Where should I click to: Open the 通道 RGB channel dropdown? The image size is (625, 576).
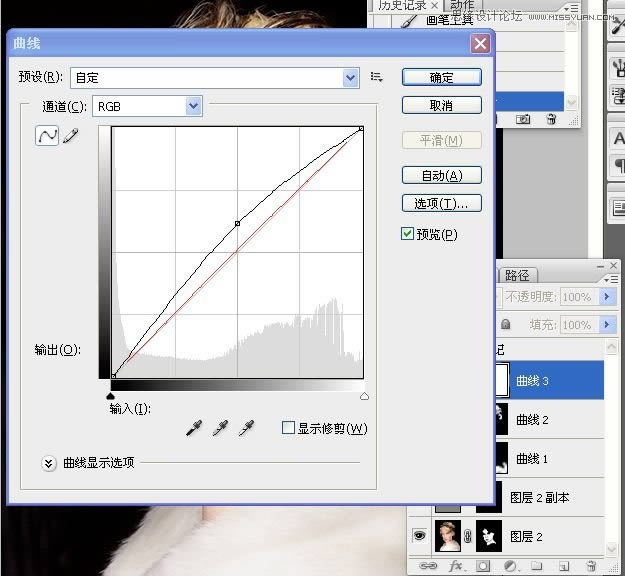[x=193, y=105]
